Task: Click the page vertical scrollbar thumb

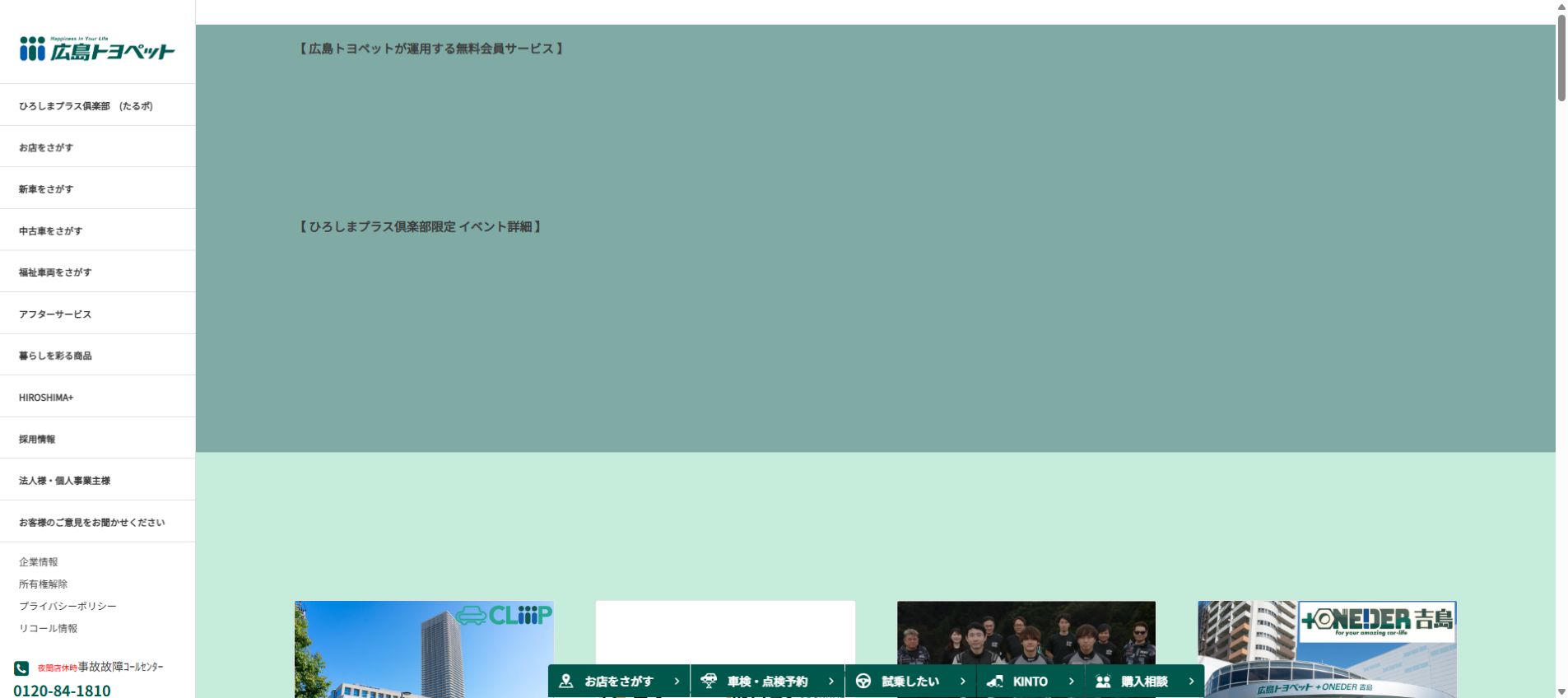Action: tap(1561, 58)
